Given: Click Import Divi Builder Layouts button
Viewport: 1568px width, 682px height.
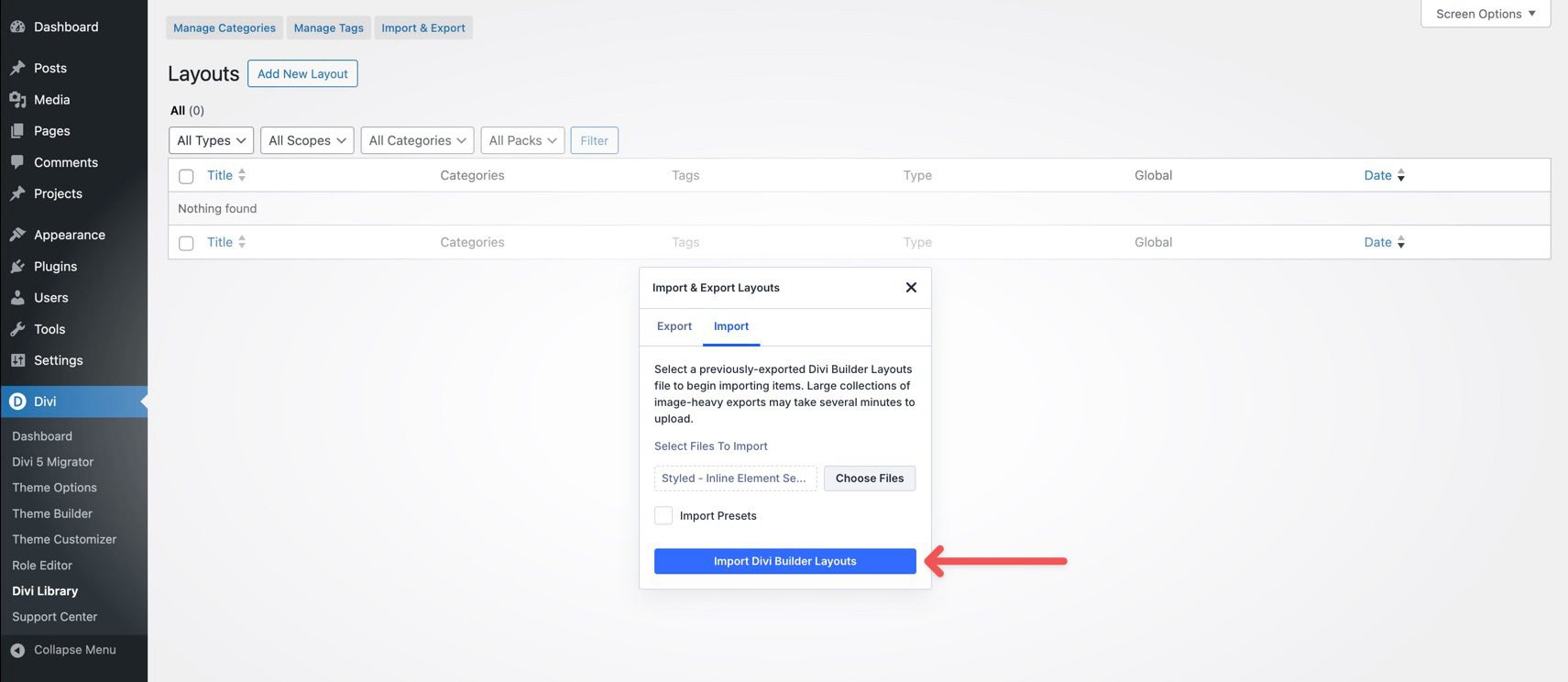Looking at the screenshot, I should 785,561.
